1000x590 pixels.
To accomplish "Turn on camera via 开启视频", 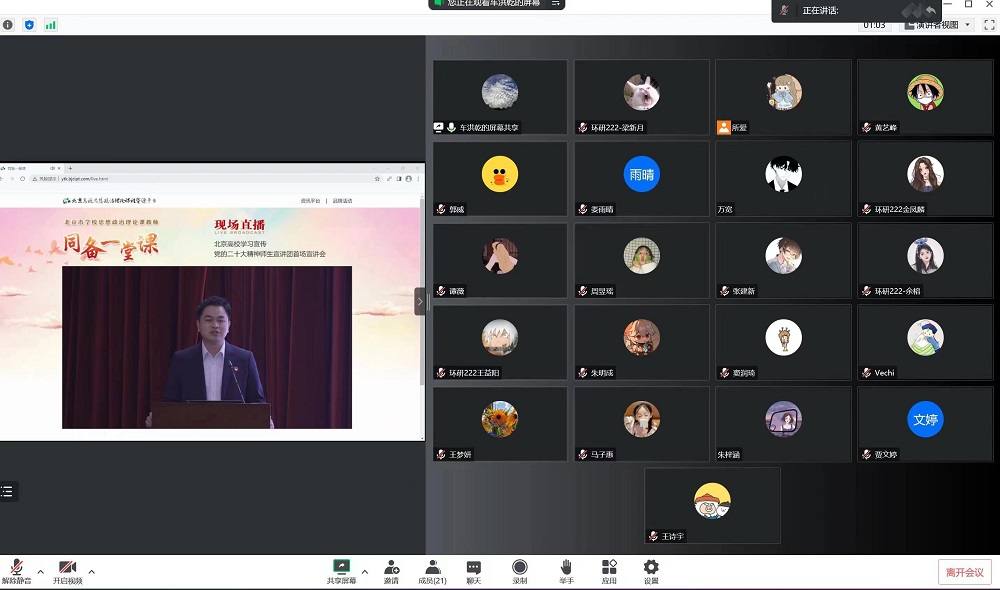I will pyautogui.click(x=67, y=568).
